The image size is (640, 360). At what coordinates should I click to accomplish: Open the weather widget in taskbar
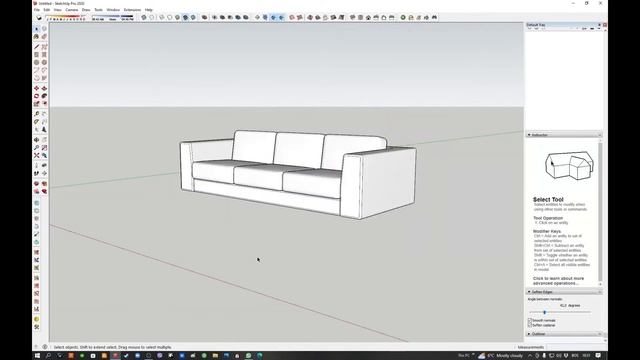(x=500, y=356)
